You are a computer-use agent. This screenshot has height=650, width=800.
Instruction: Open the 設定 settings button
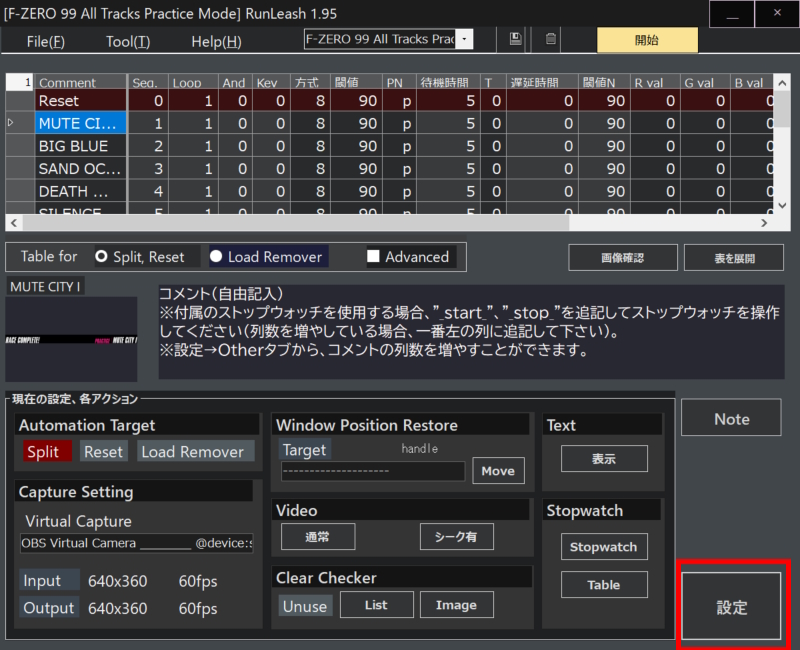tap(732, 606)
